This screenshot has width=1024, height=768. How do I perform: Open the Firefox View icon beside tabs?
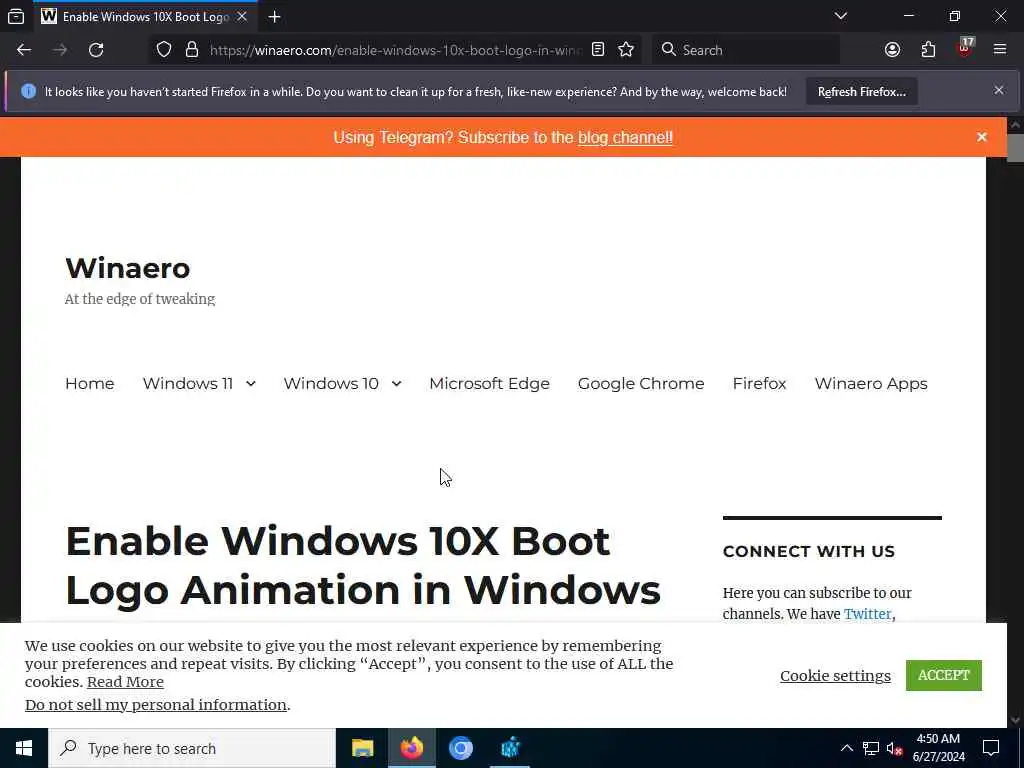[x=16, y=16]
